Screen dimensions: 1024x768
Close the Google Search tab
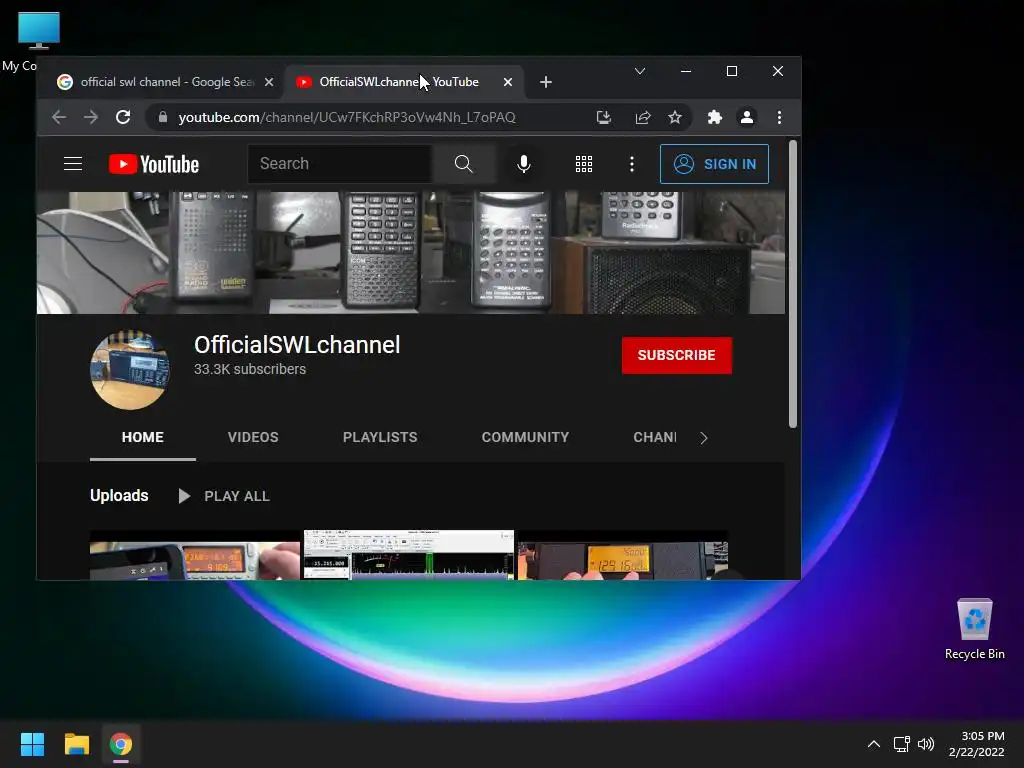(269, 82)
